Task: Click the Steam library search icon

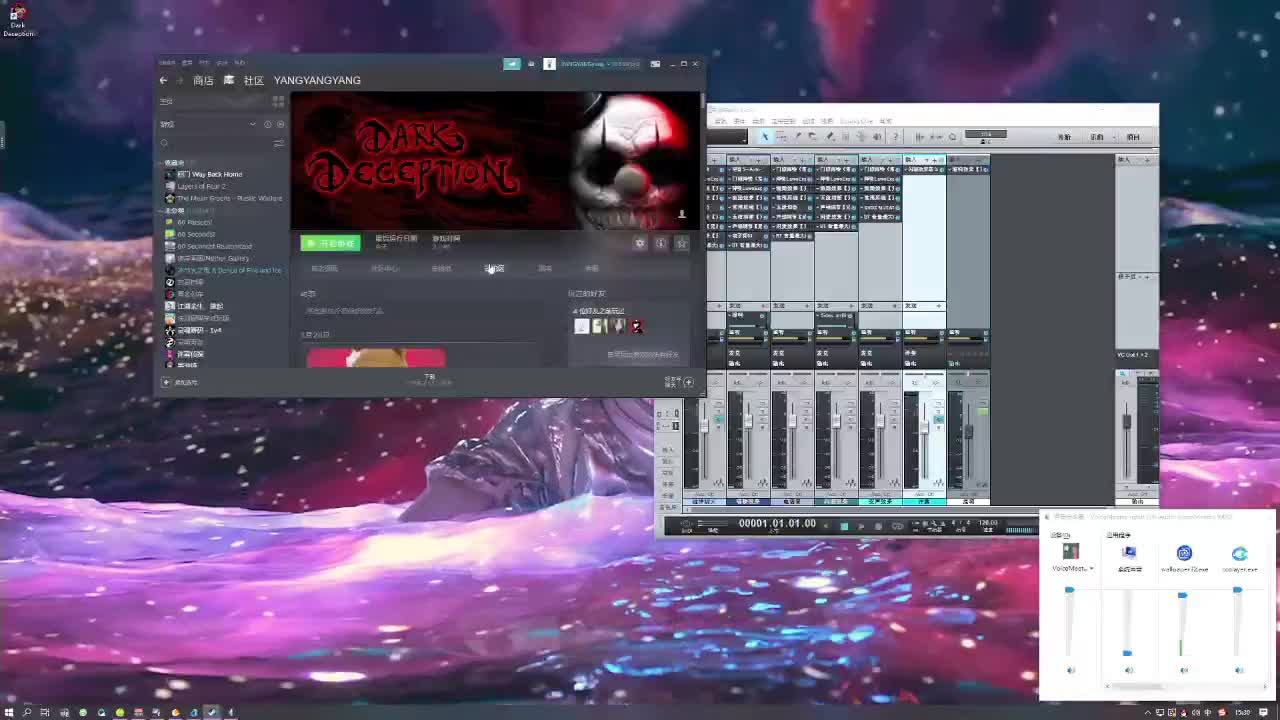Action: 165,143
